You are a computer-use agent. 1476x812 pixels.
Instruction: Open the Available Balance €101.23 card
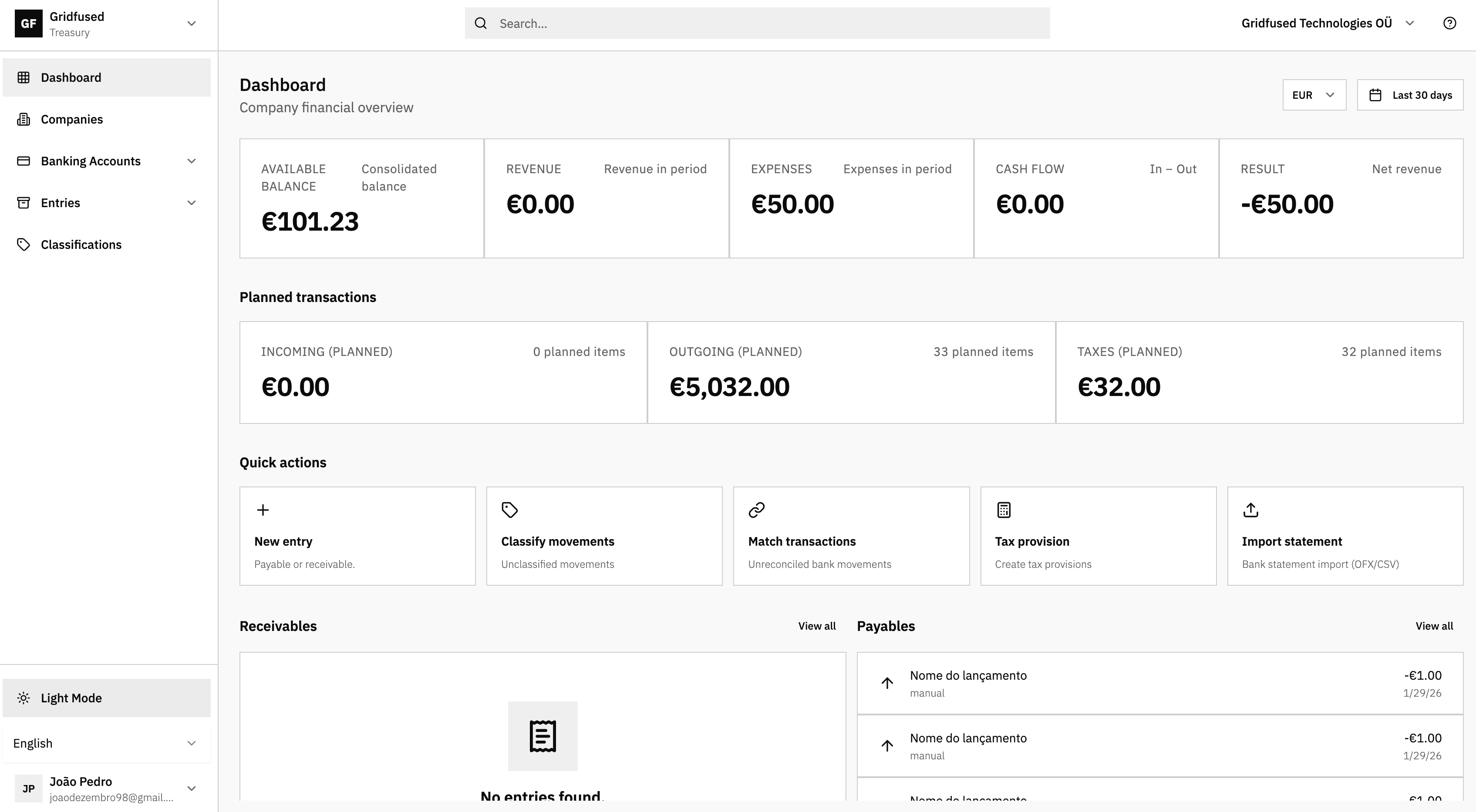pos(361,198)
